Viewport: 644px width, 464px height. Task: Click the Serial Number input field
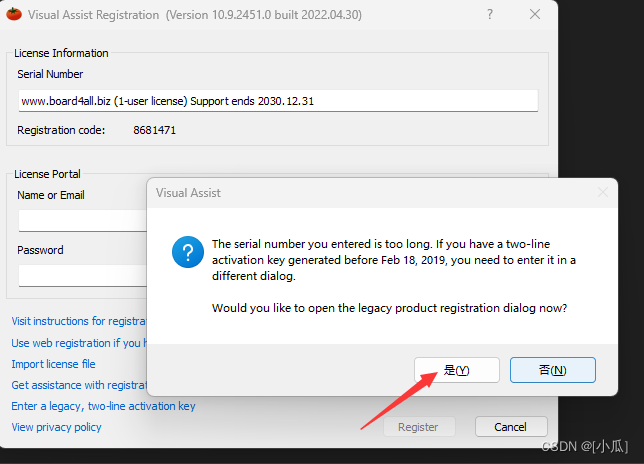[278, 101]
